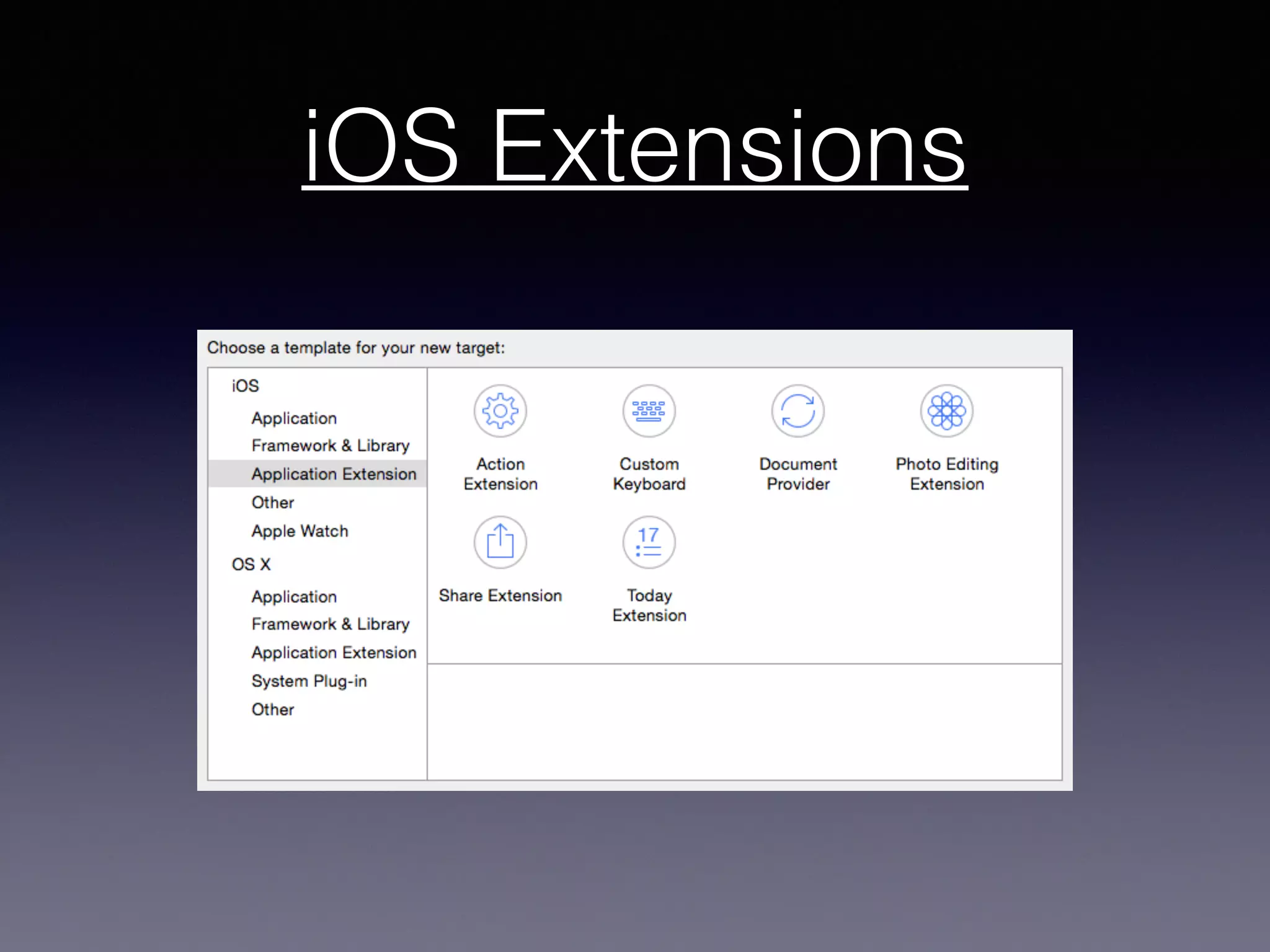Choose the Share Extension icon

[x=500, y=542]
